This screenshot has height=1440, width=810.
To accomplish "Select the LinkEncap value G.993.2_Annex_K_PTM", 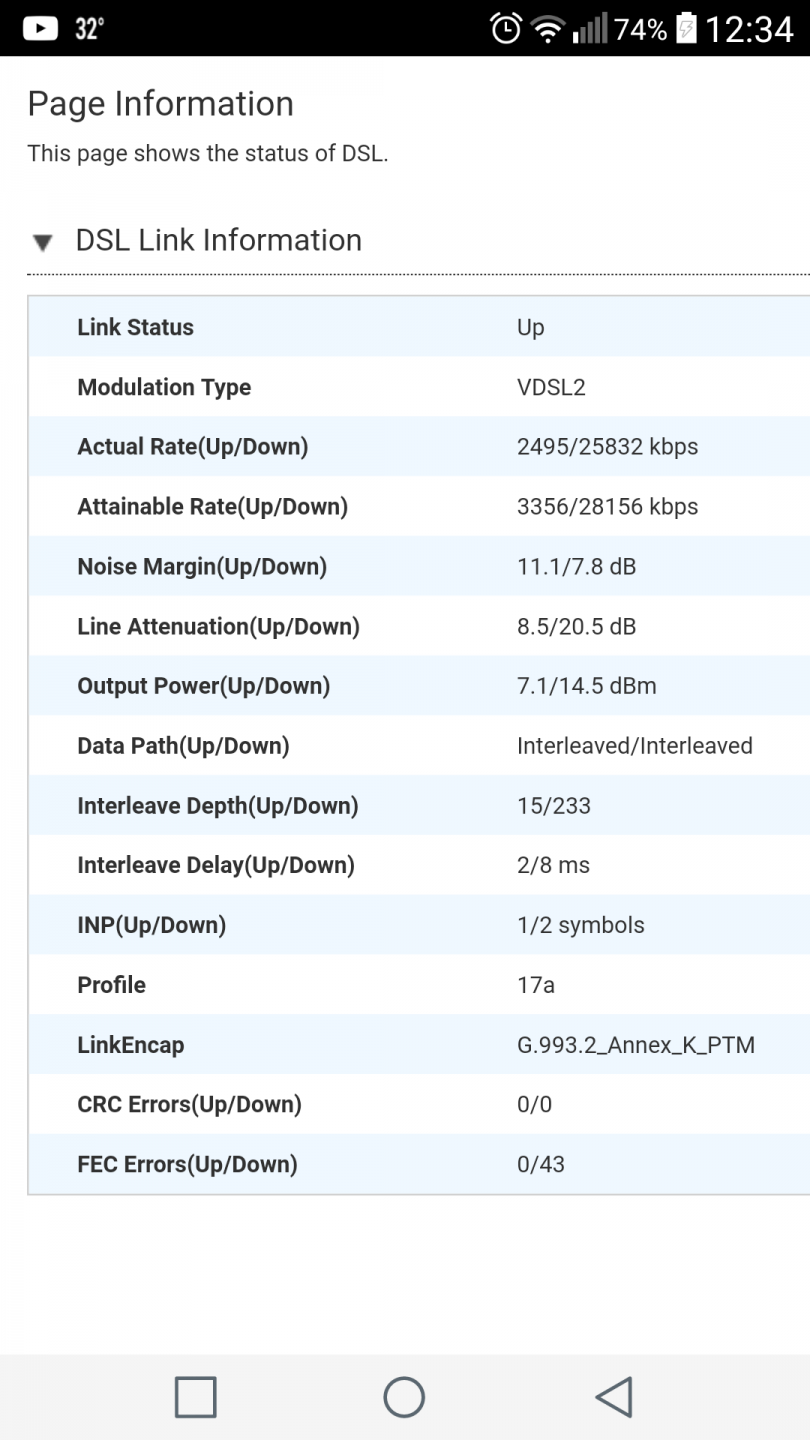I will [635, 1045].
